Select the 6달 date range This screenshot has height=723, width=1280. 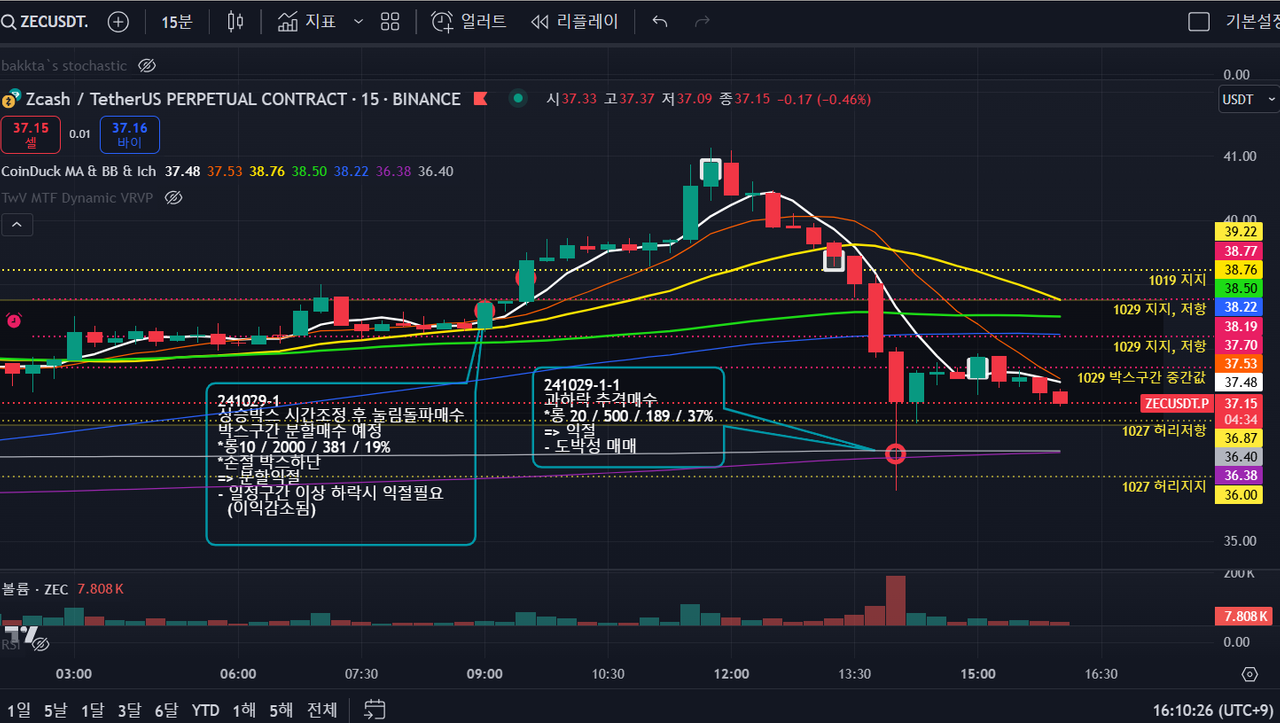[x=166, y=710]
